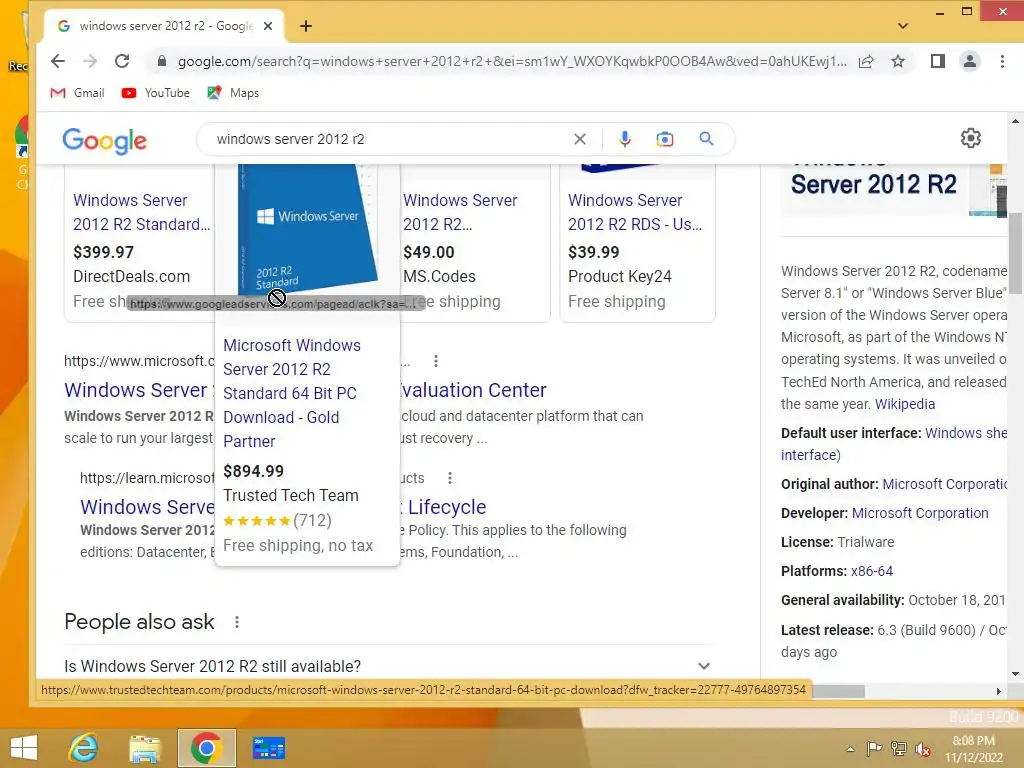Open the network tray icon
This screenshot has width=1024, height=768.
tap(899, 749)
